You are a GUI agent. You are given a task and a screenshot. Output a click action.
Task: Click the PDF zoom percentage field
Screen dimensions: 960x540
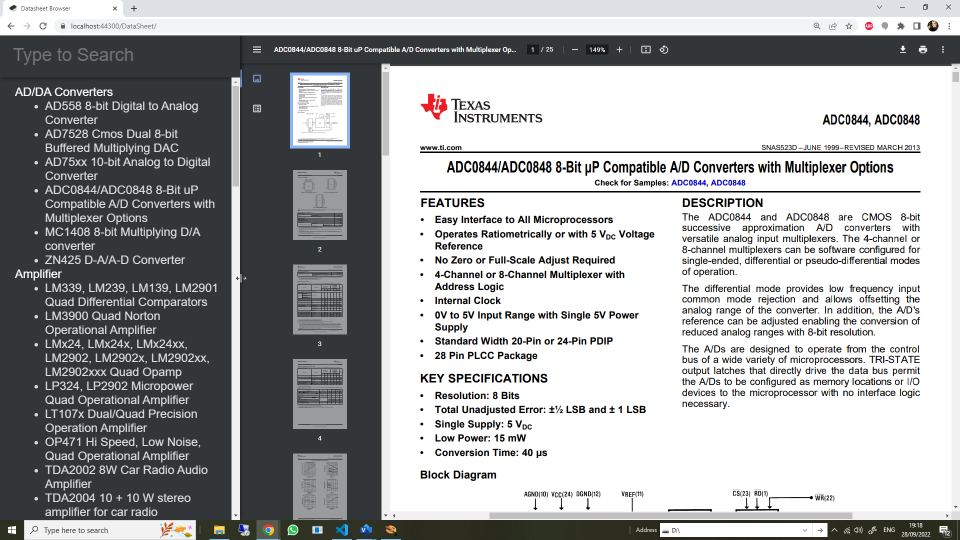597,50
